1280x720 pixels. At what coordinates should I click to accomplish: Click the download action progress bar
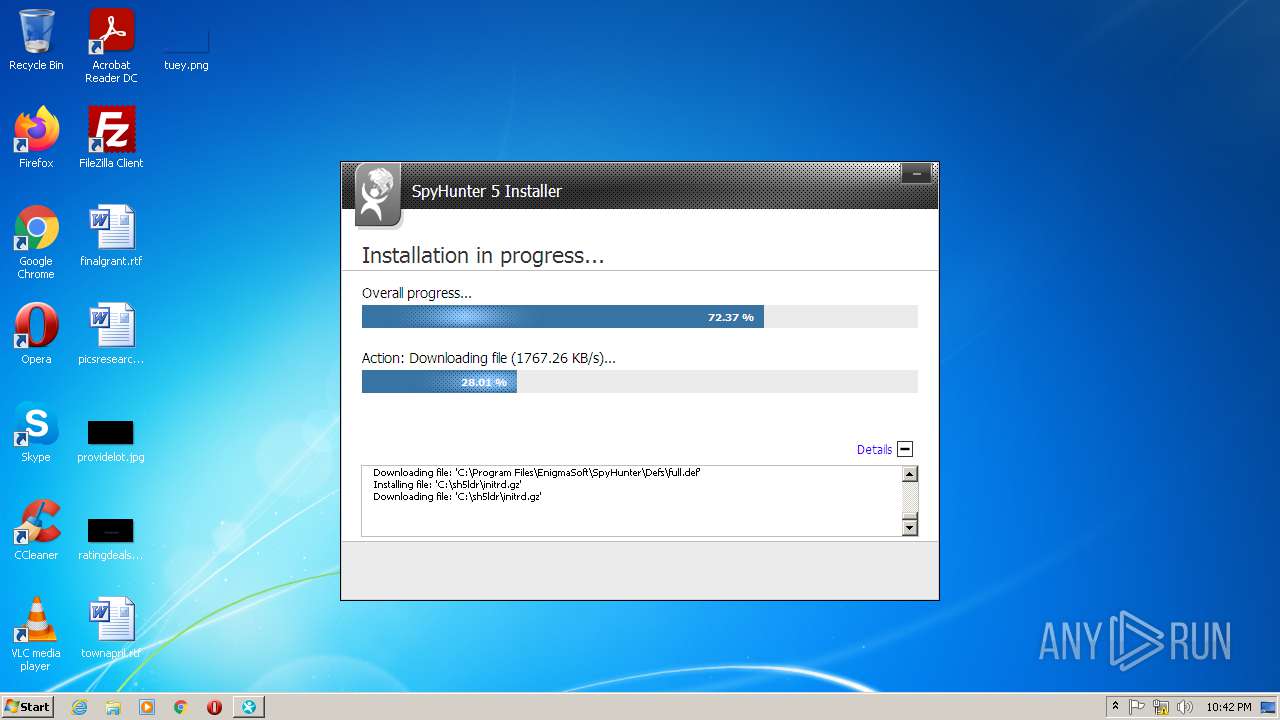pos(639,382)
